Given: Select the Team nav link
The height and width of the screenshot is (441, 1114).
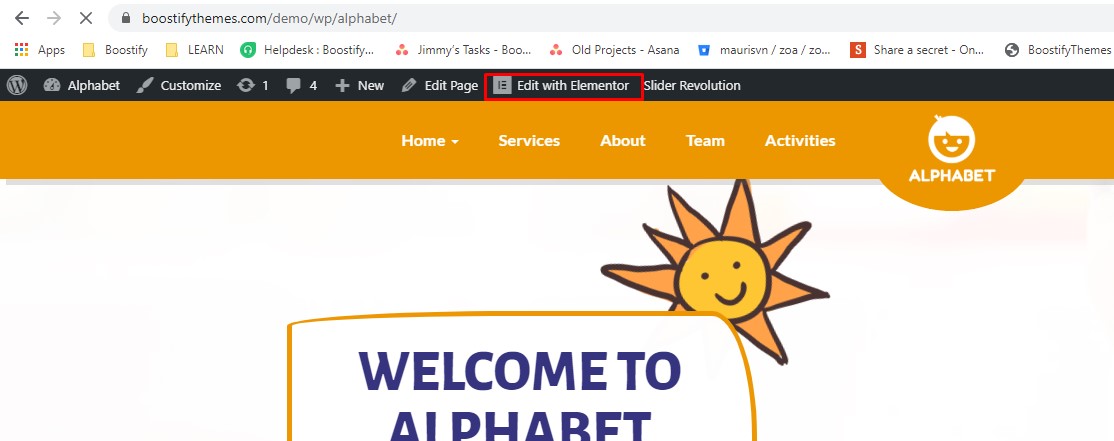Looking at the screenshot, I should [x=705, y=141].
